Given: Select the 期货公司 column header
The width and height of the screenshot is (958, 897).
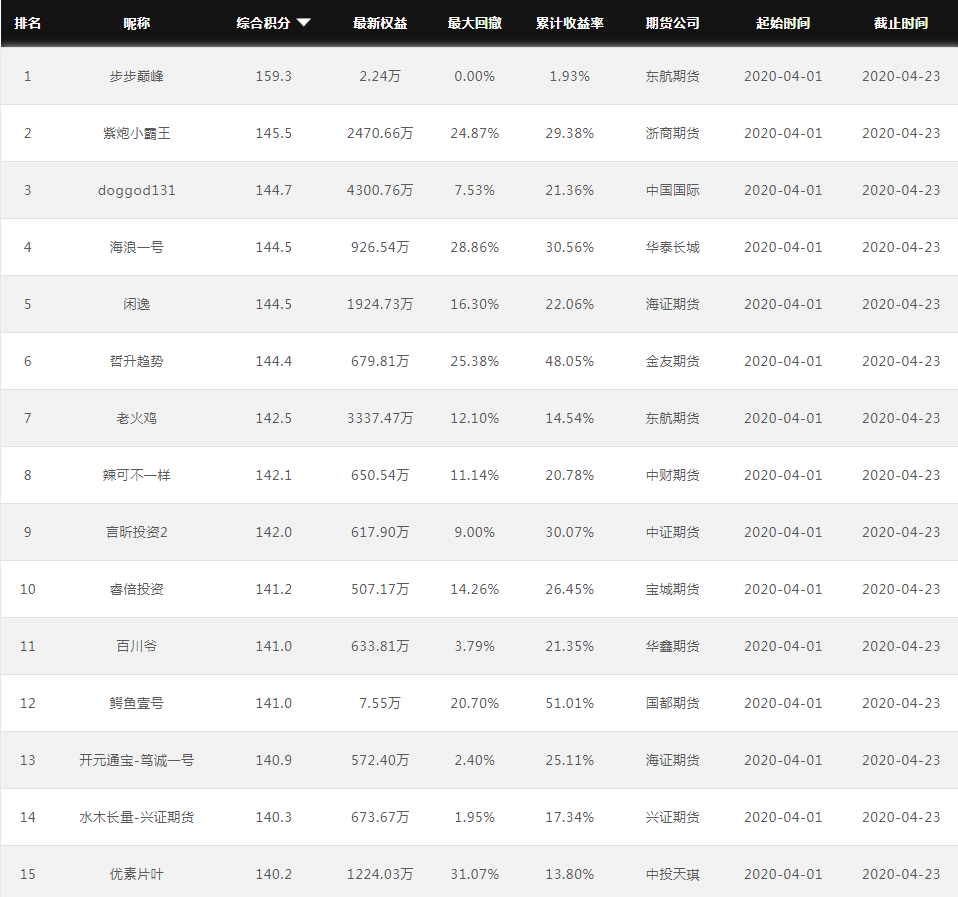Looking at the screenshot, I should point(673,23).
